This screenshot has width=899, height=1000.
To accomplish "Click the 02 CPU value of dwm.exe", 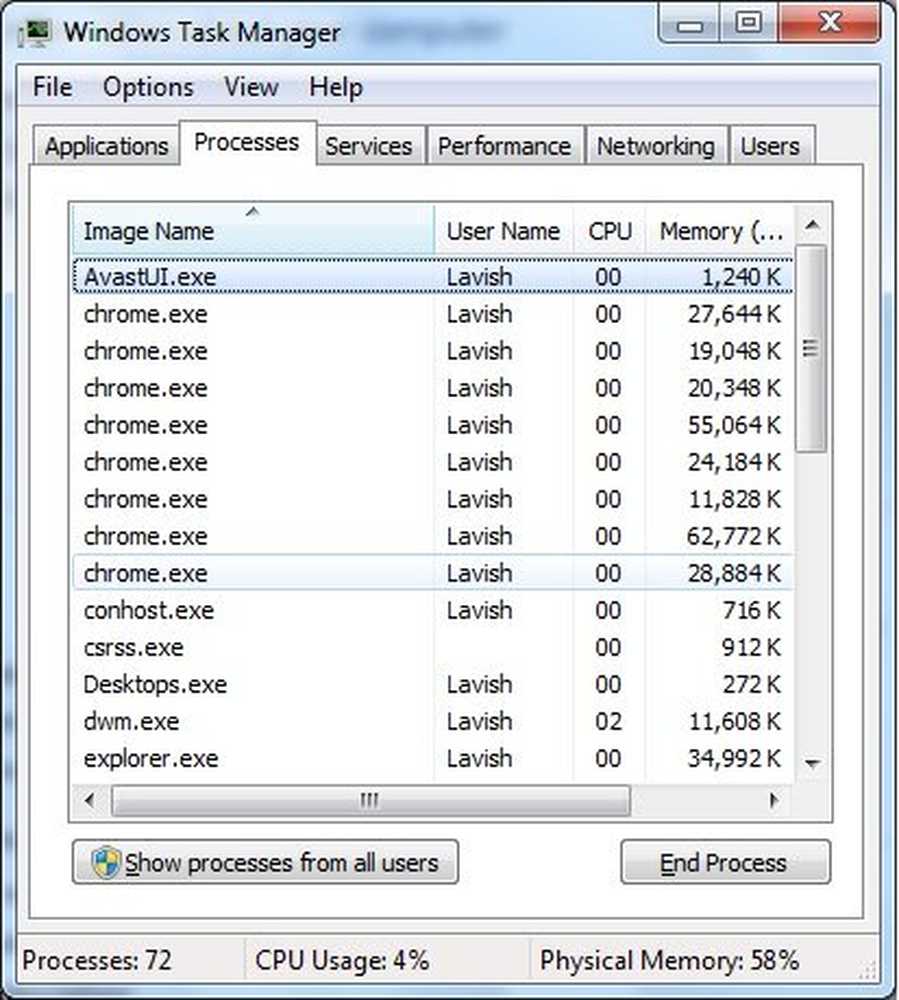I will [x=608, y=721].
